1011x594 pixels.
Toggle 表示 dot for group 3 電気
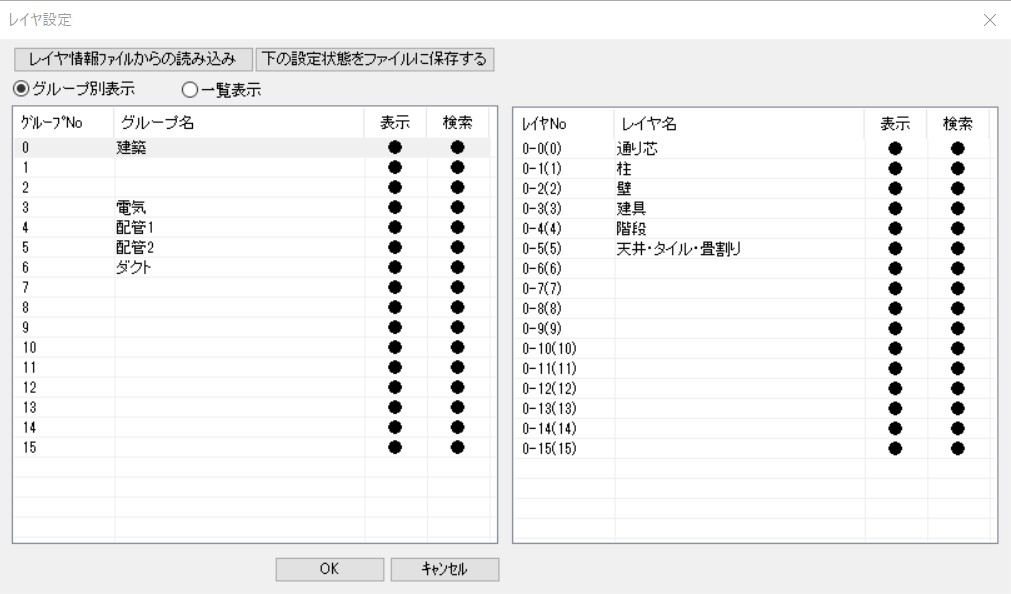(x=395, y=207)
